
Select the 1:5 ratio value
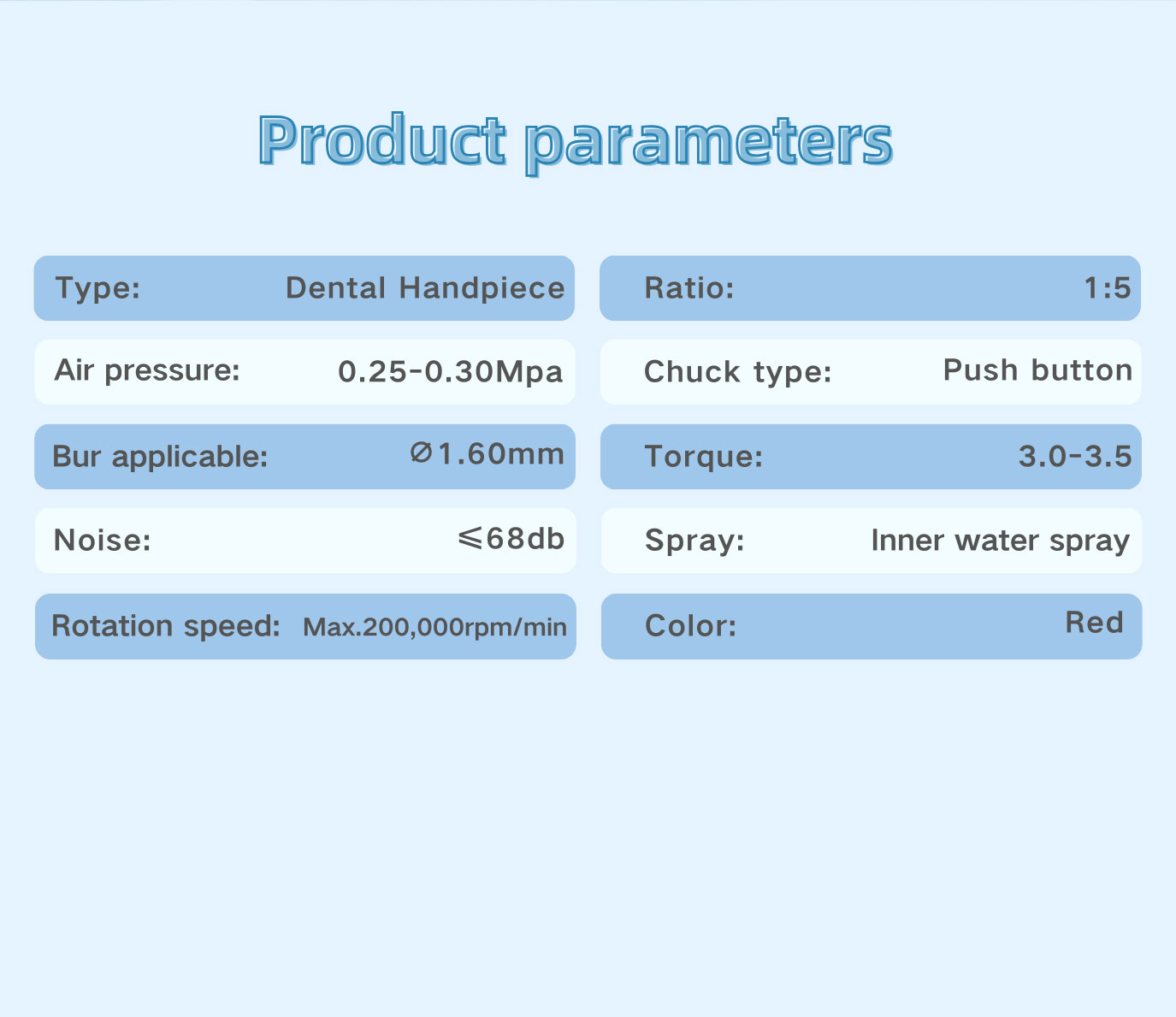click(1108, 288)
